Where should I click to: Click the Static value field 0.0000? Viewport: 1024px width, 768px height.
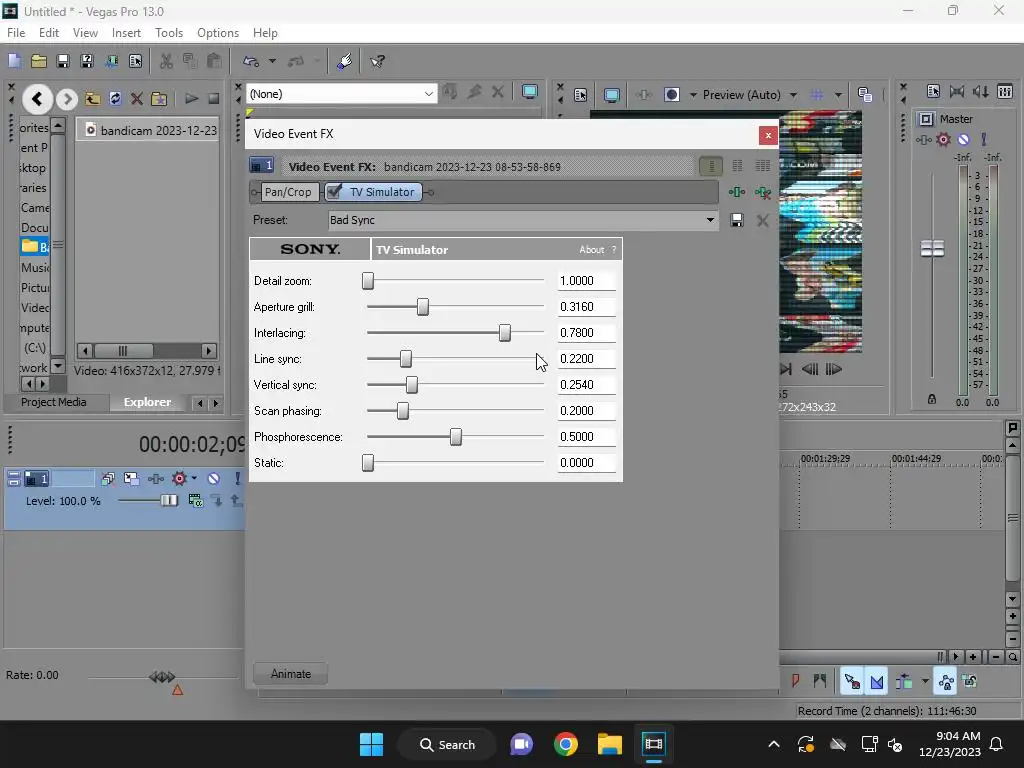click(586, 462)
